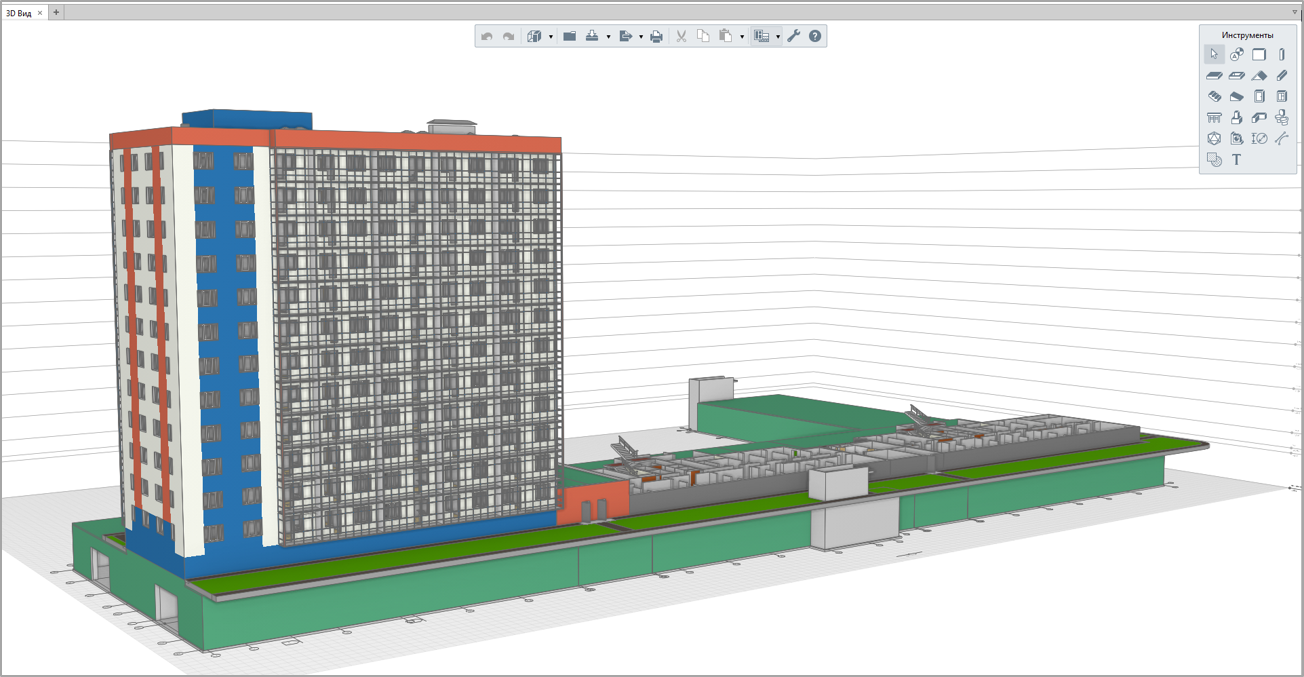
Task: Choose the Stairs tool
Action: pos(1214,97)
